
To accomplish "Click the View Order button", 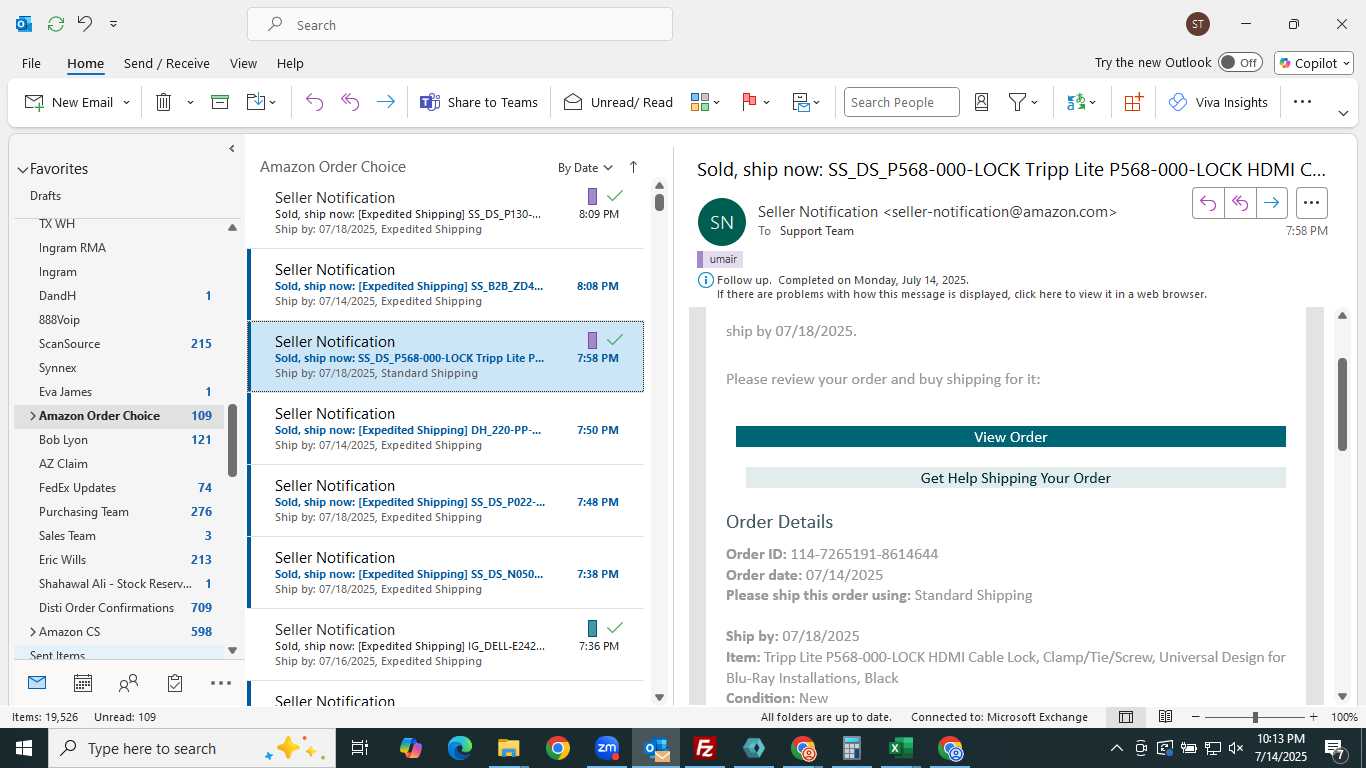I will click(x=1011, y=437).
